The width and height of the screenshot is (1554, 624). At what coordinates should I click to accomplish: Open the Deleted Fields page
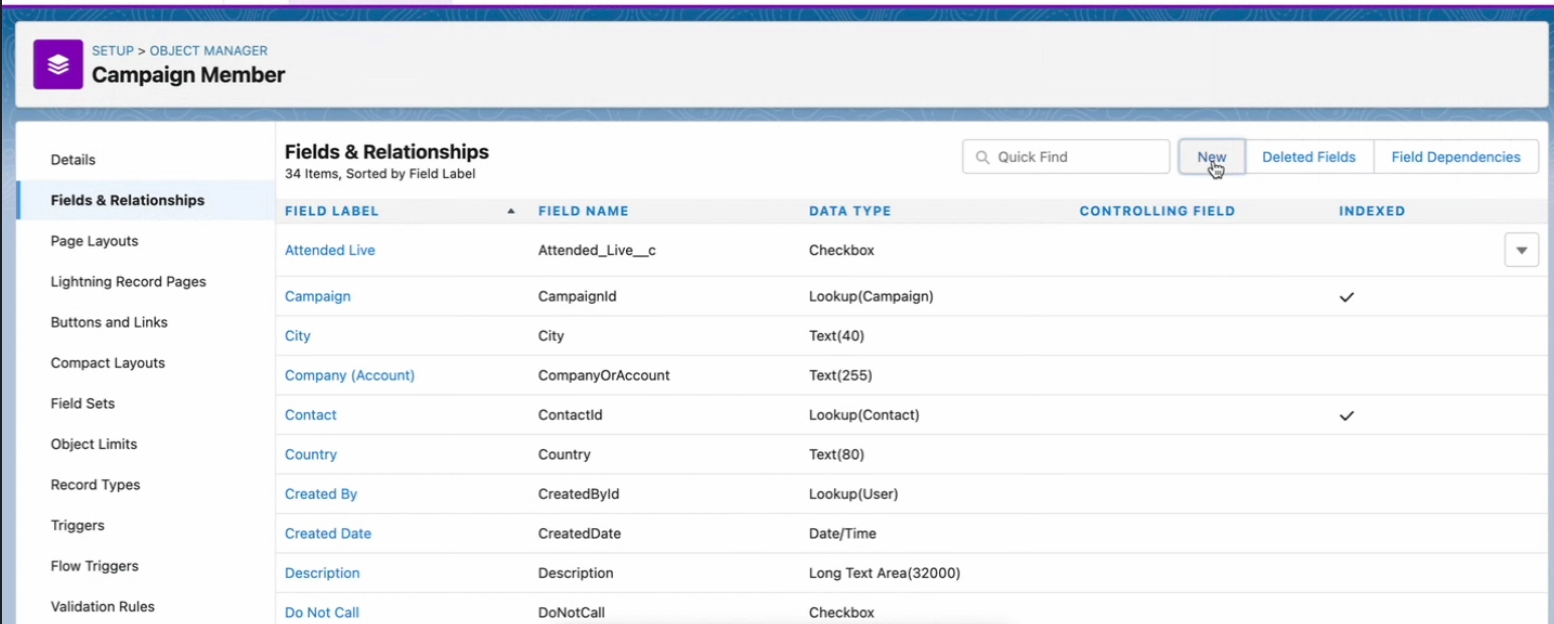(1308, 157)
